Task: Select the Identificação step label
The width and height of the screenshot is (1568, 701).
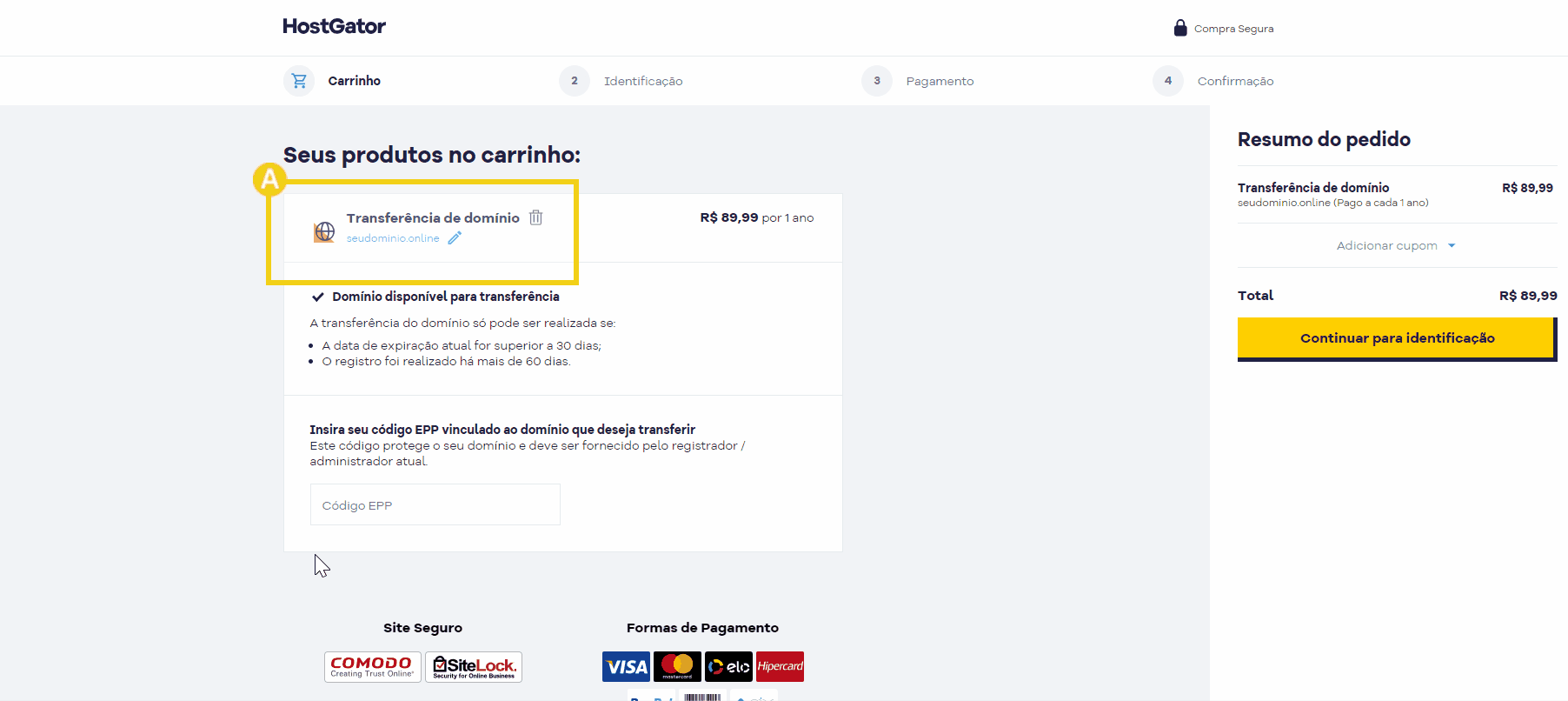Action: [x=643, y=81]
